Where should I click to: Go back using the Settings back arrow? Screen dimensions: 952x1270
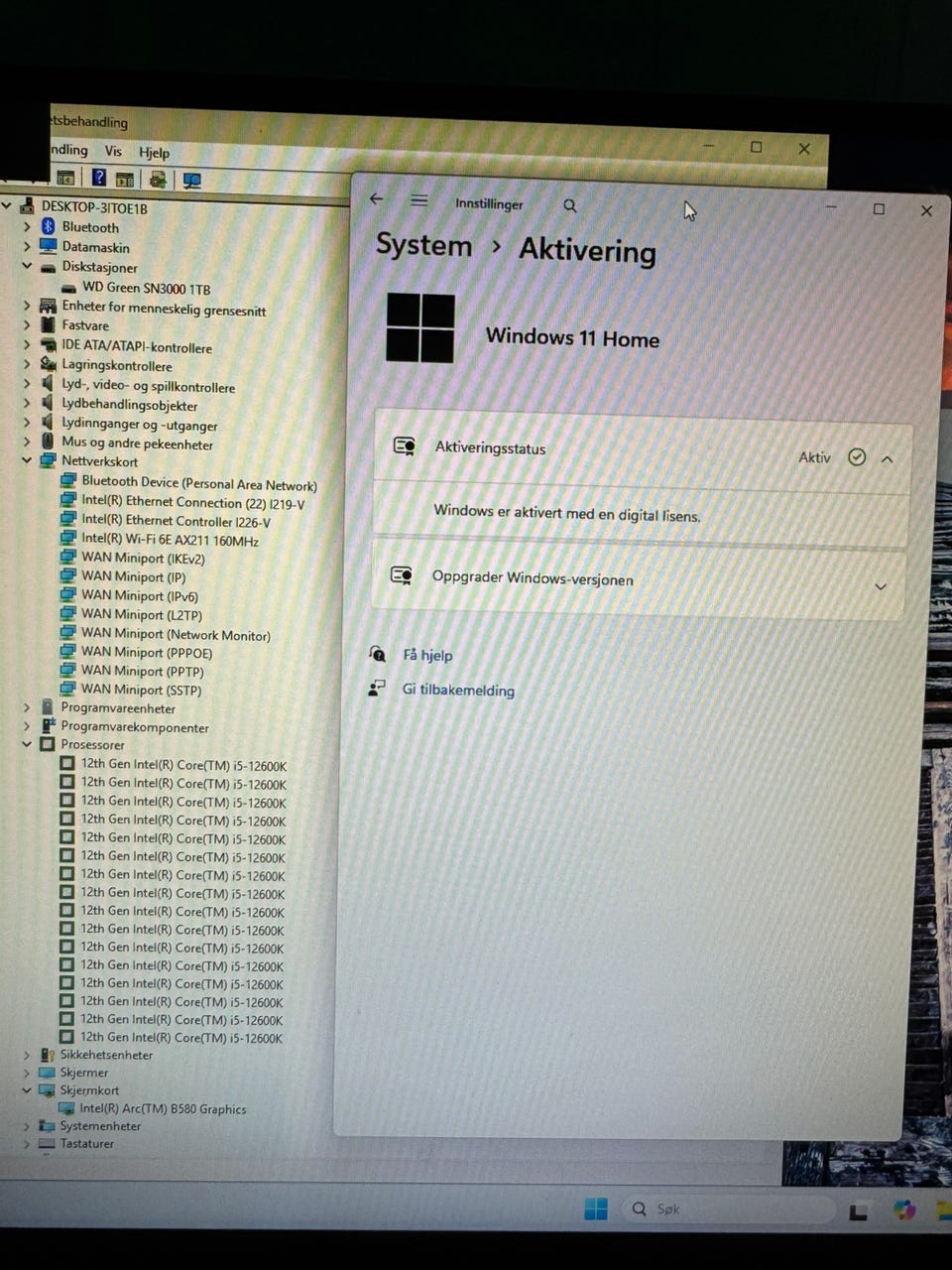[376, 199]
